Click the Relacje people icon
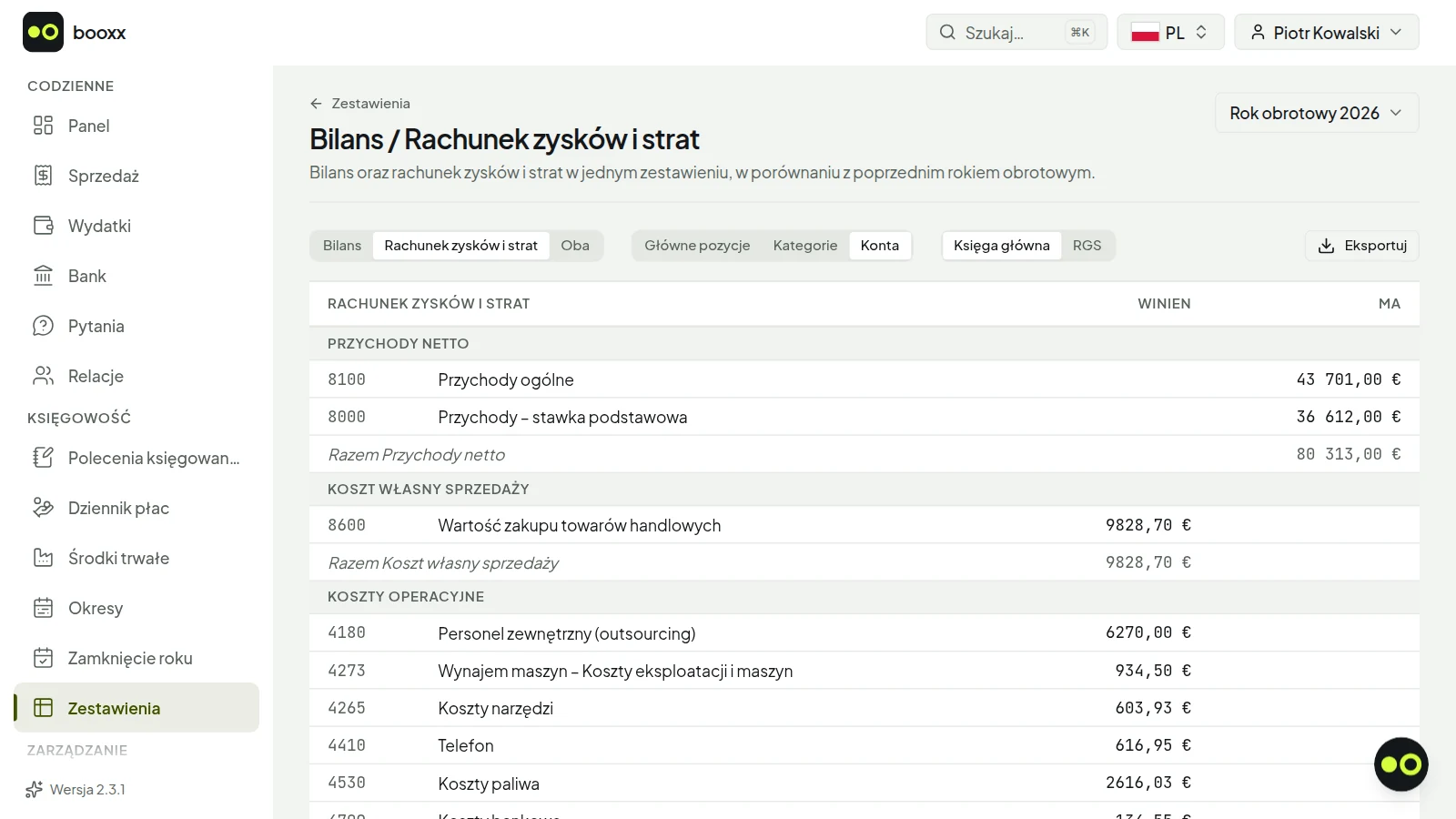 click(x=43, y=376)
